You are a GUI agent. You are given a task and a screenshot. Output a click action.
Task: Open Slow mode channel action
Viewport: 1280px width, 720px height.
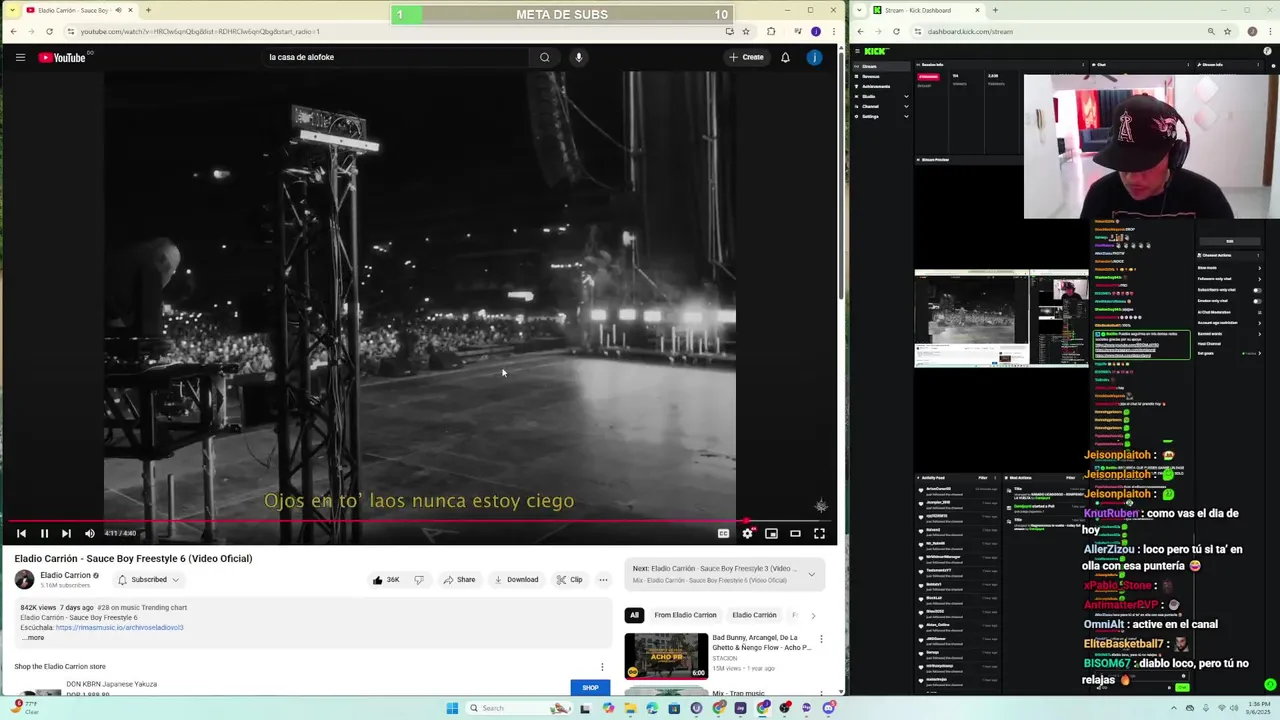coord(1230,267)
